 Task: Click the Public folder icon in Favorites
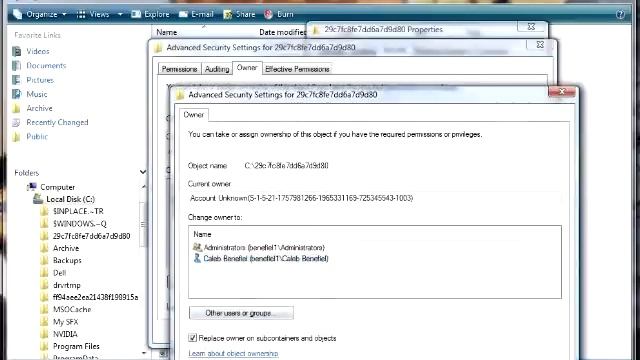tap(17, 137)
